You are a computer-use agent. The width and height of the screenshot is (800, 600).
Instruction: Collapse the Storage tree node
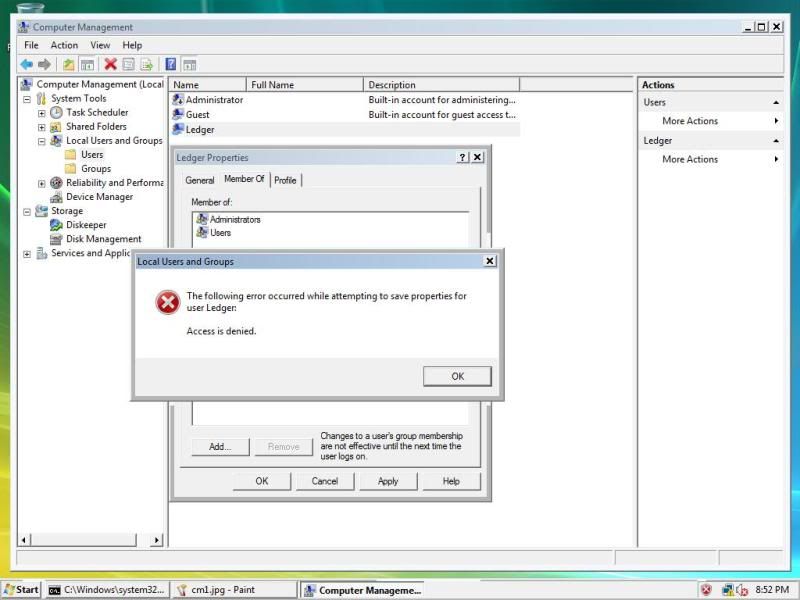pos(27,212)
